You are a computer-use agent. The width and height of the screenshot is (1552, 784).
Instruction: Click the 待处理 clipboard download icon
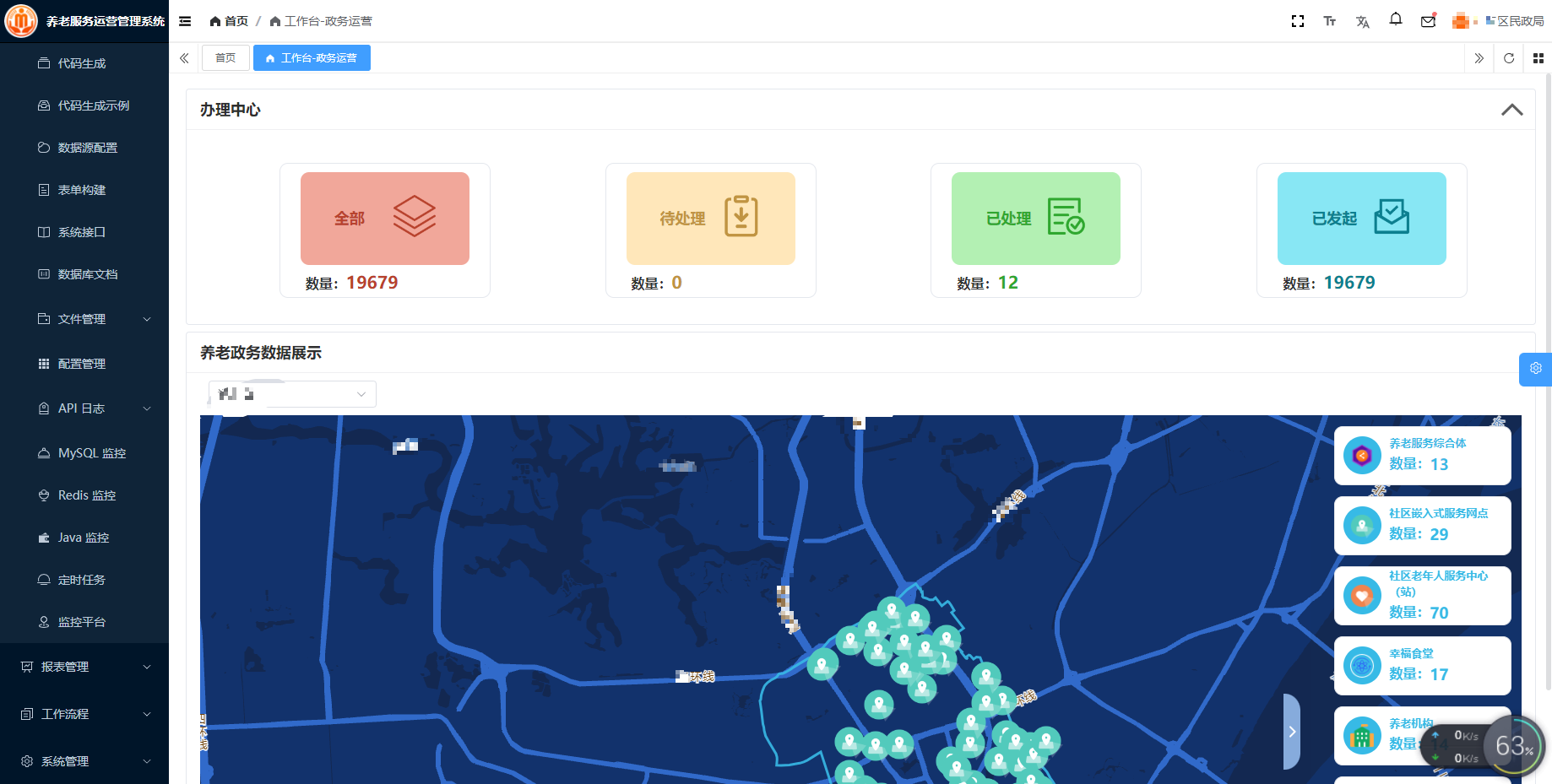coord(741,216)
